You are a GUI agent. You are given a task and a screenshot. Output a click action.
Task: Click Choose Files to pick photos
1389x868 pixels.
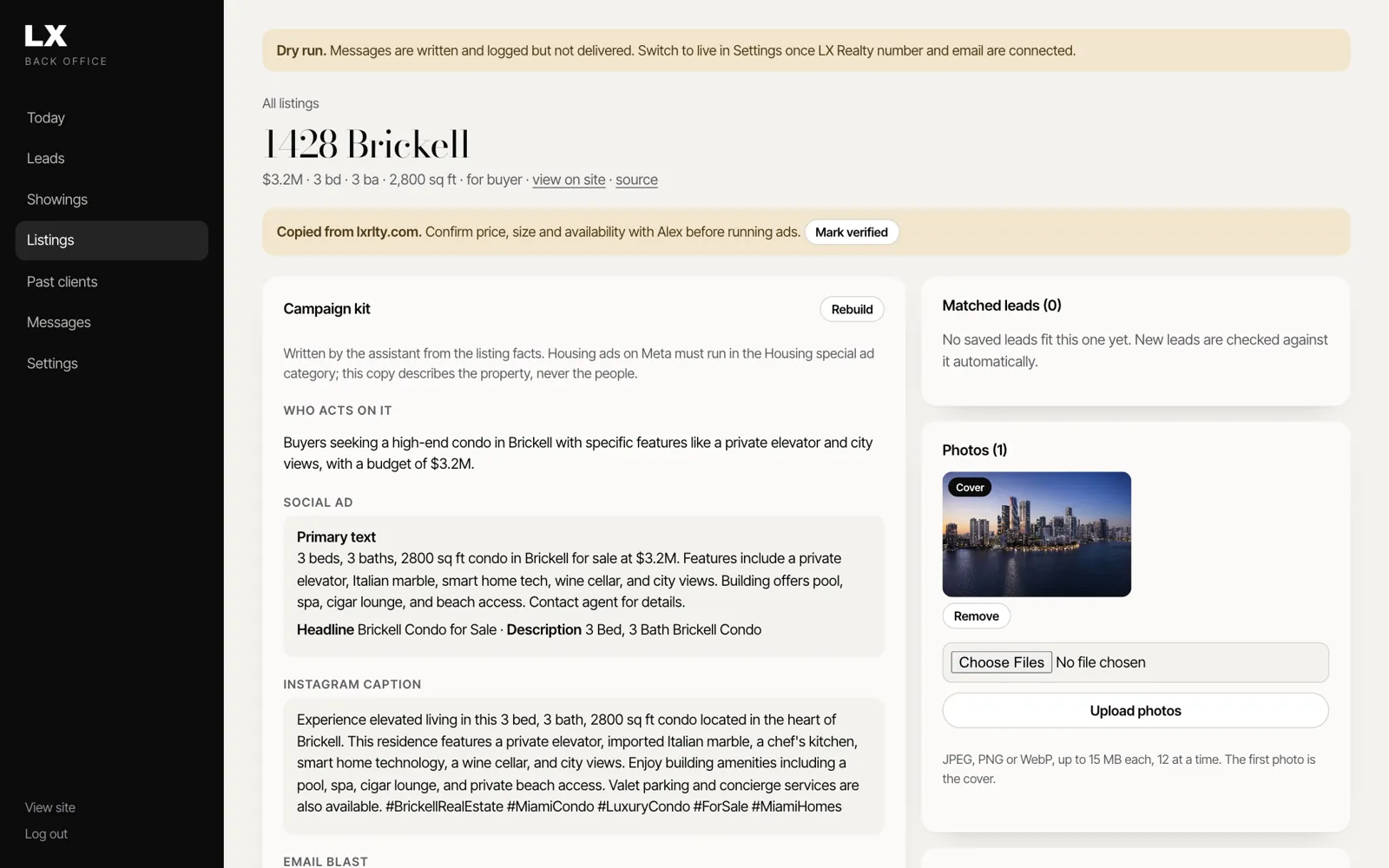(x=1001, y=662)
